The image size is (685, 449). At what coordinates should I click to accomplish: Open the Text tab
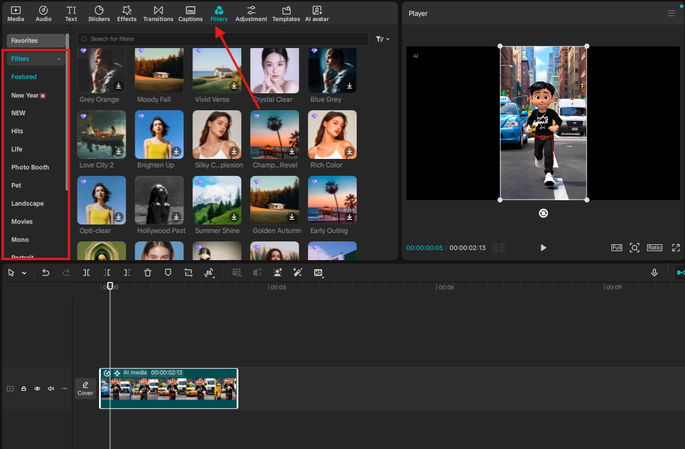[x=71, y=14]
